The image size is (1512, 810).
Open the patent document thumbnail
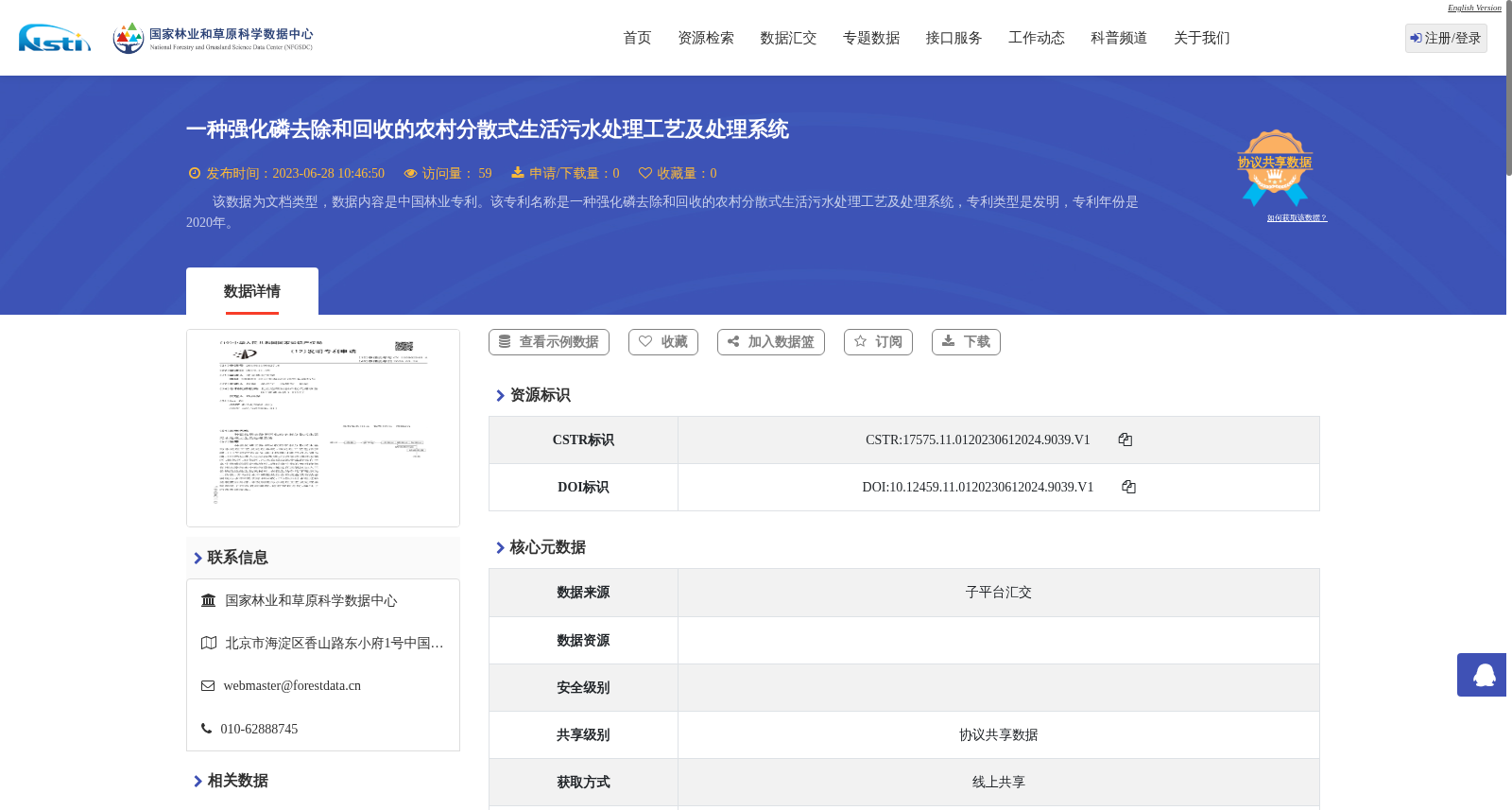[323, 428]
